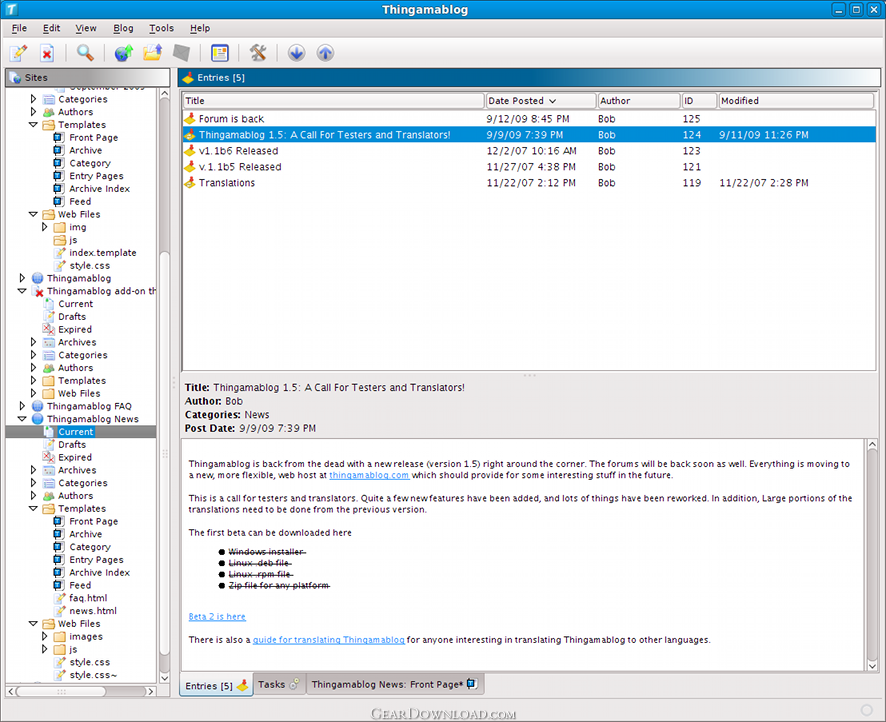Open the Edit menu
This screenshot has height=722, width=886.
click(51, 28)
